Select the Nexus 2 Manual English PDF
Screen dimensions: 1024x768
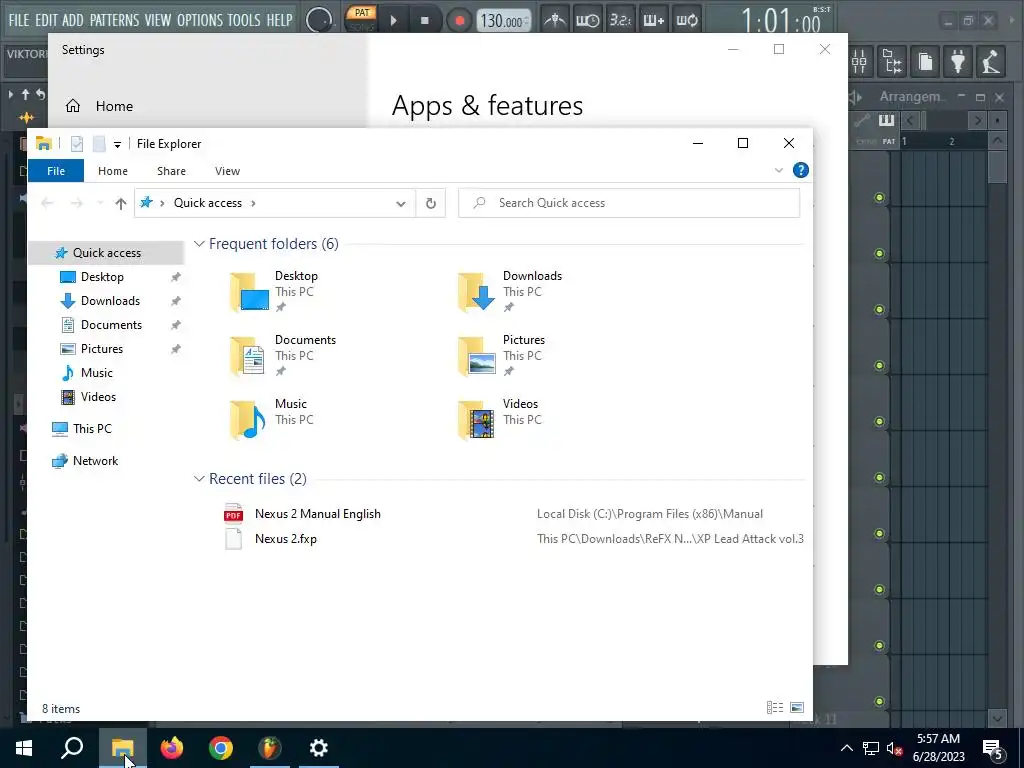click(x=317, y=514)
